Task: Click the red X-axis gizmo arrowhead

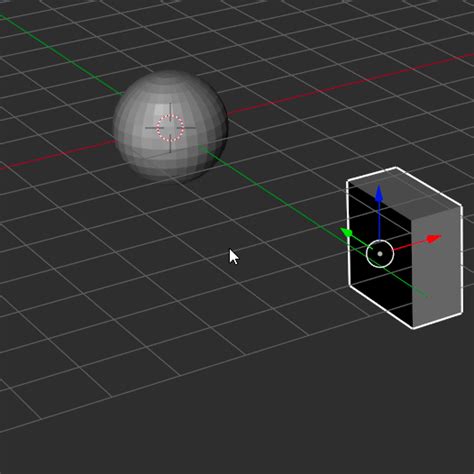Action: point(434,239)
